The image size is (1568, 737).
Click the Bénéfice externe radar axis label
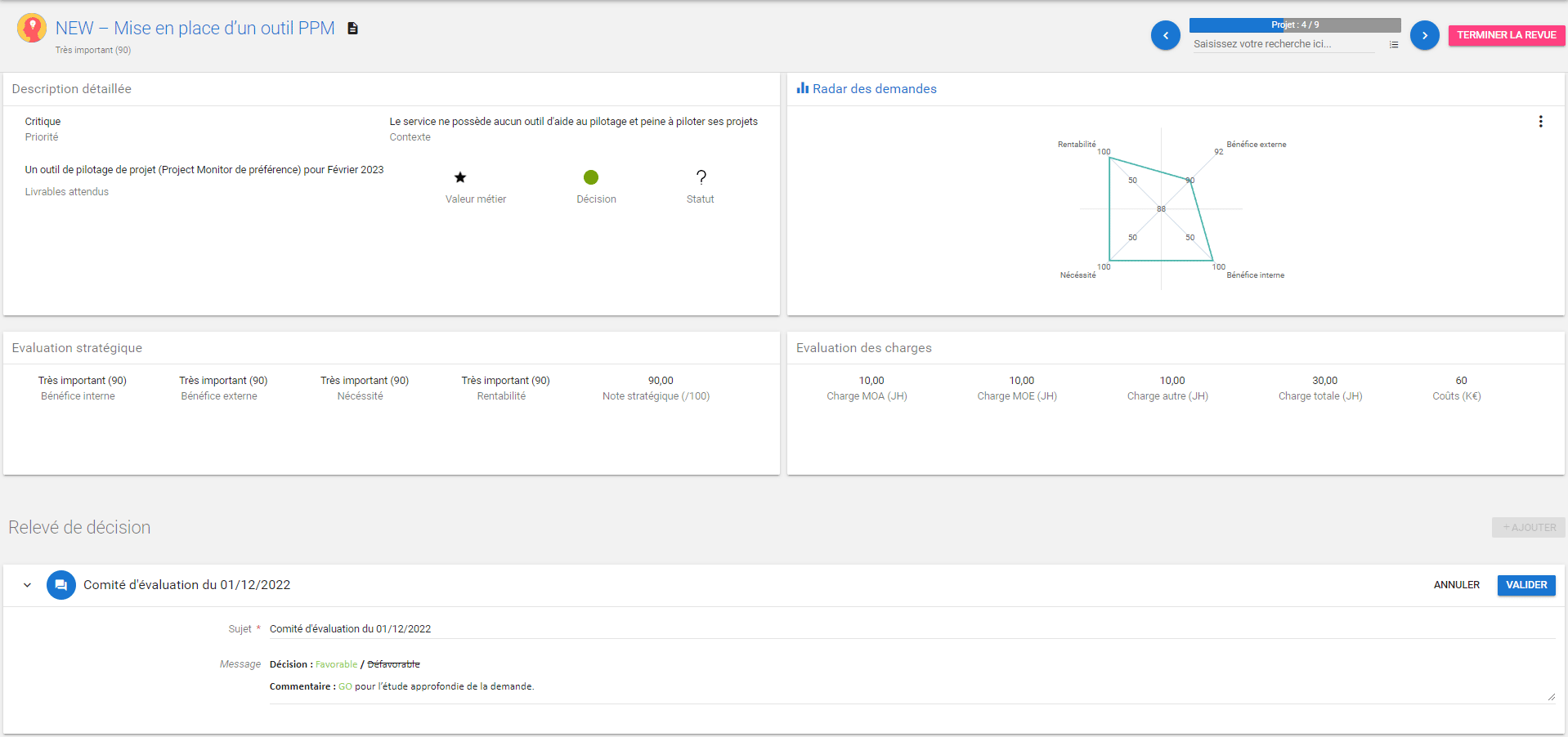(x=1257, y=145)
